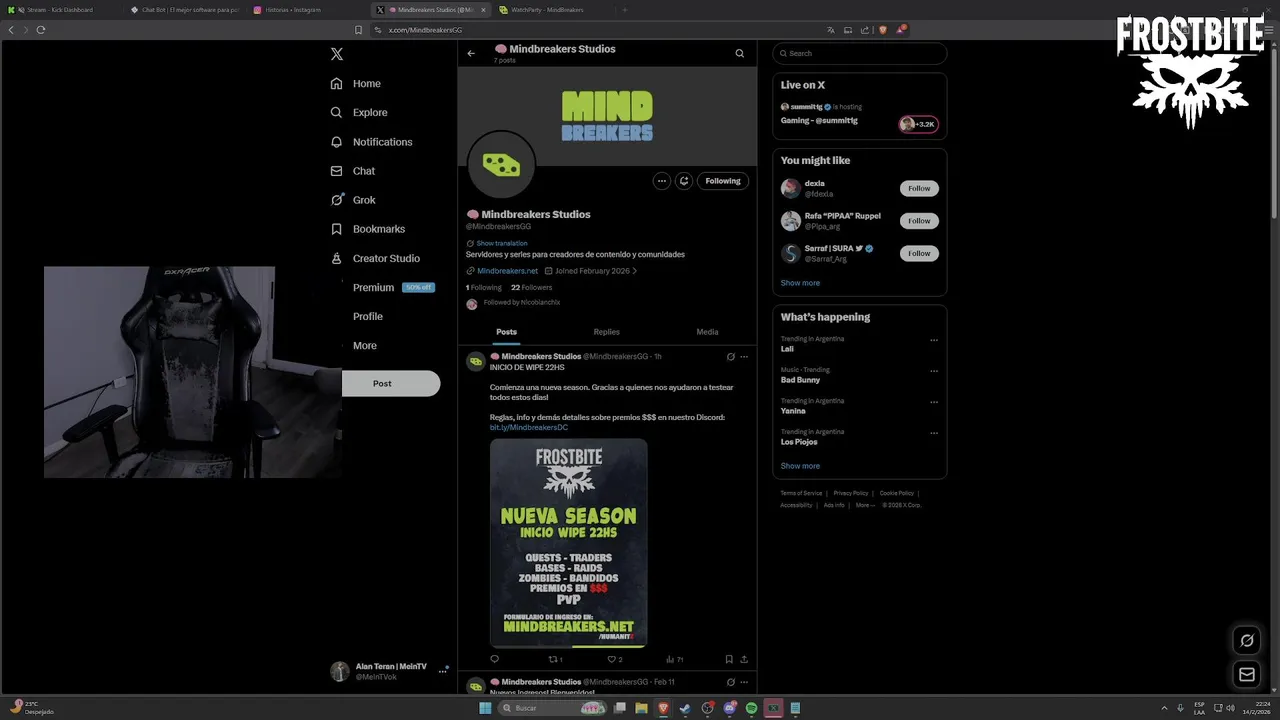The height and width of the screenshot is (720, 1280).
Task: Share the INICIO DE WIPE post
Action: tap(744, 660)
